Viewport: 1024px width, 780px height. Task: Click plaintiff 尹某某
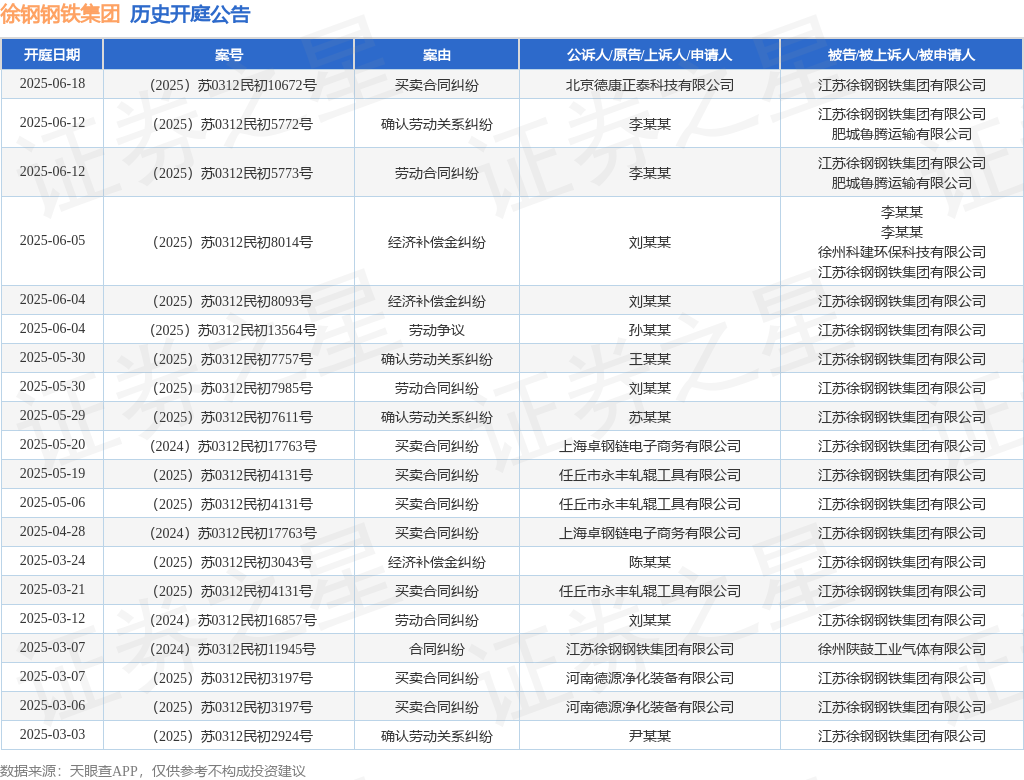click(650, 736)
